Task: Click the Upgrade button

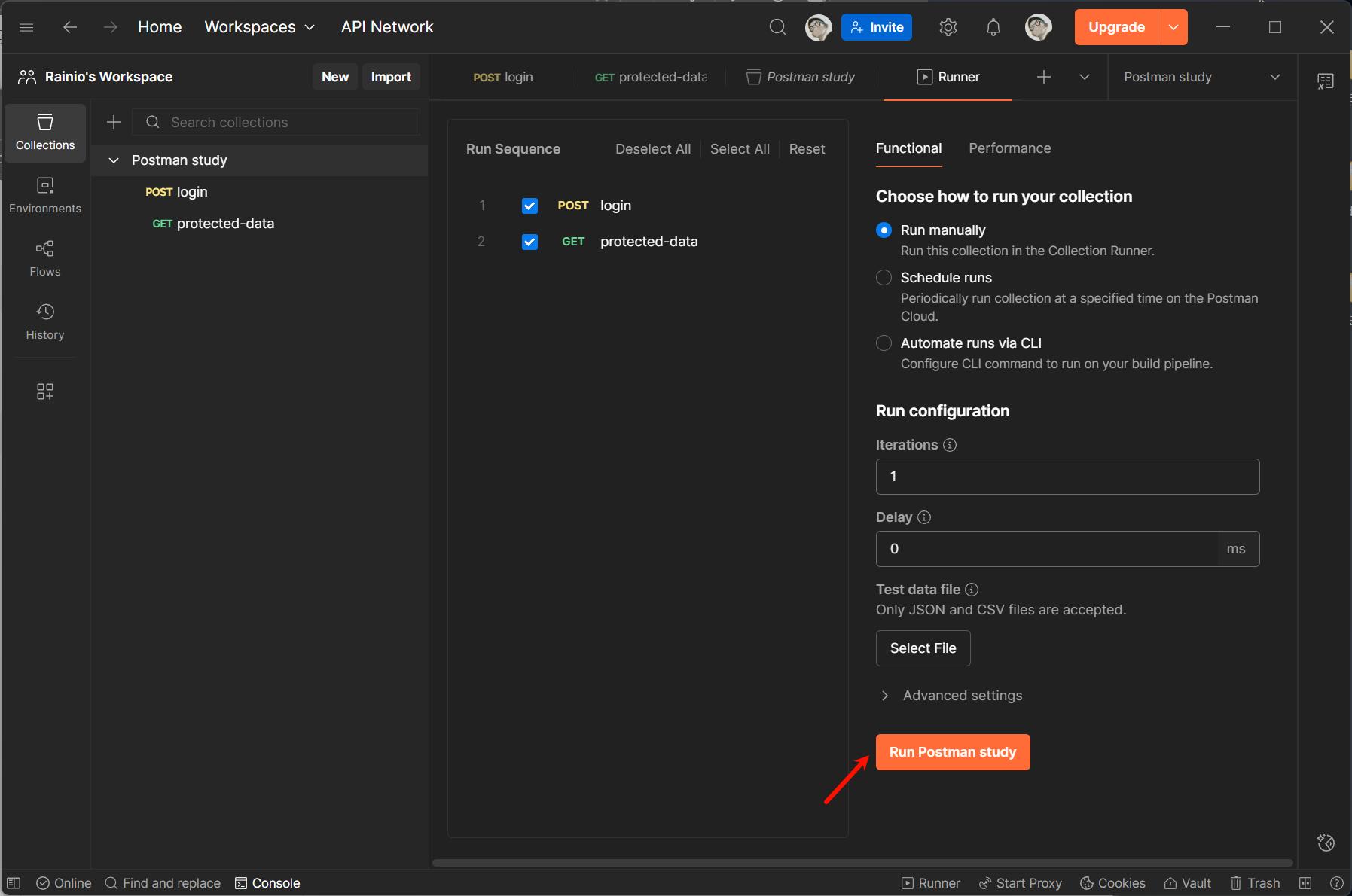Action: [x=1116, y=27]
